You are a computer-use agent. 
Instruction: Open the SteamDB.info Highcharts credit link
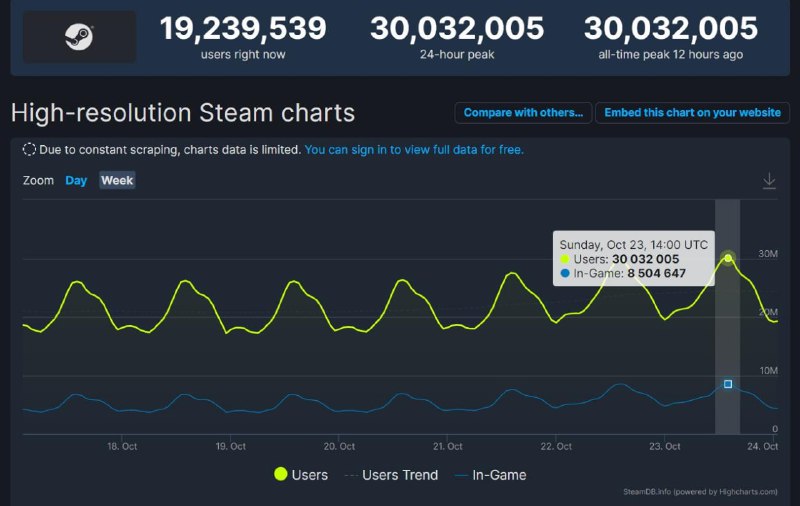coord(700,492)
